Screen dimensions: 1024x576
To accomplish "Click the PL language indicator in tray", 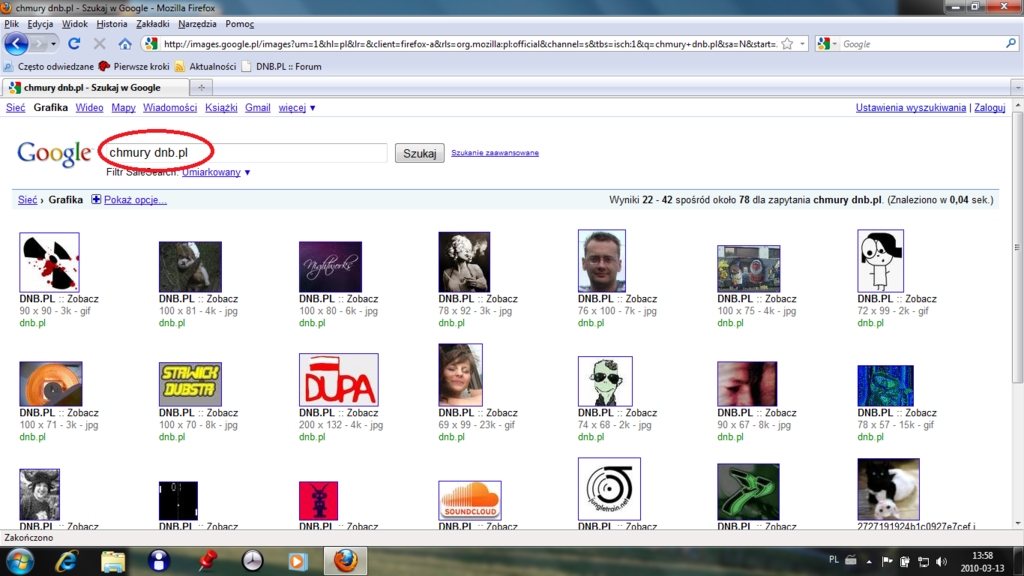I will pos(834,560).
